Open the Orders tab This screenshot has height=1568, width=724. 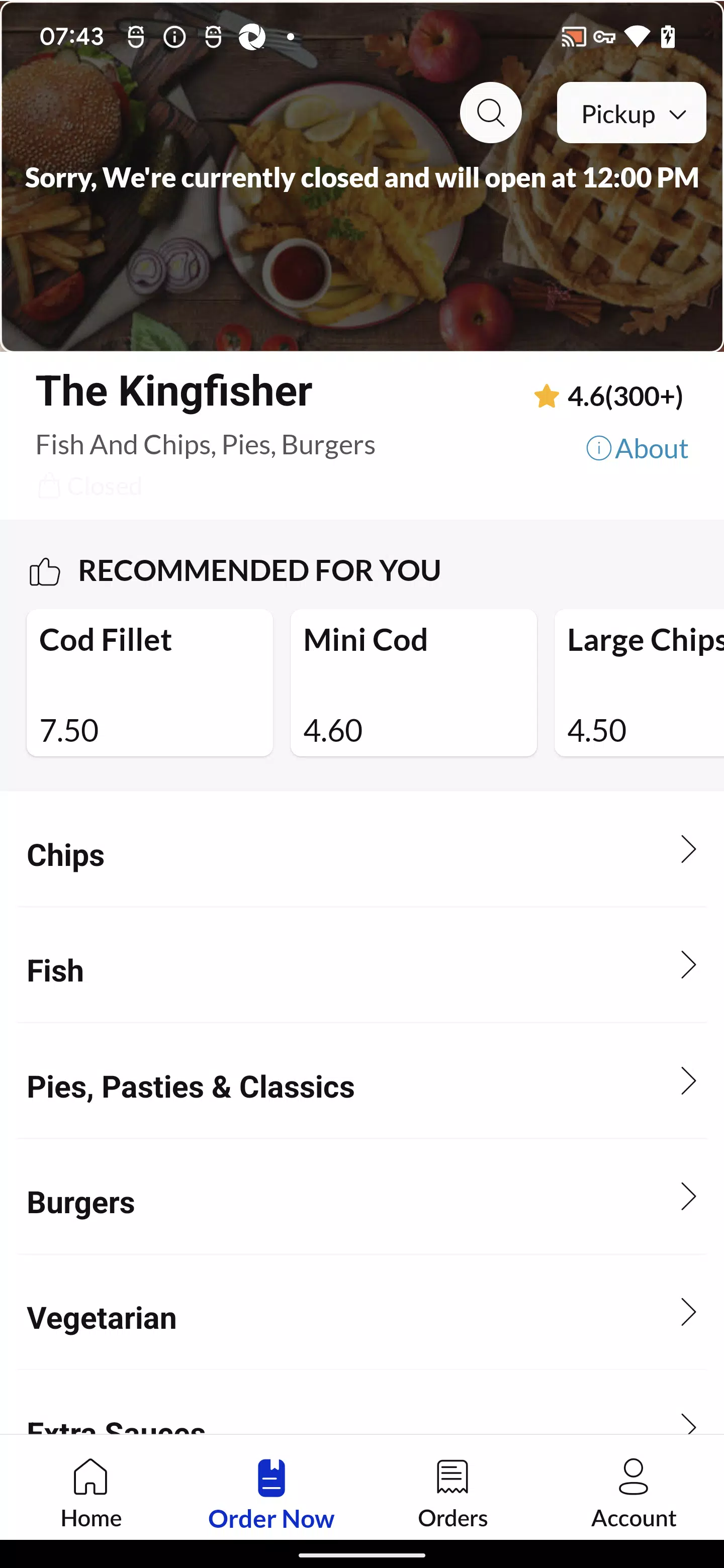pos(452,1493)
